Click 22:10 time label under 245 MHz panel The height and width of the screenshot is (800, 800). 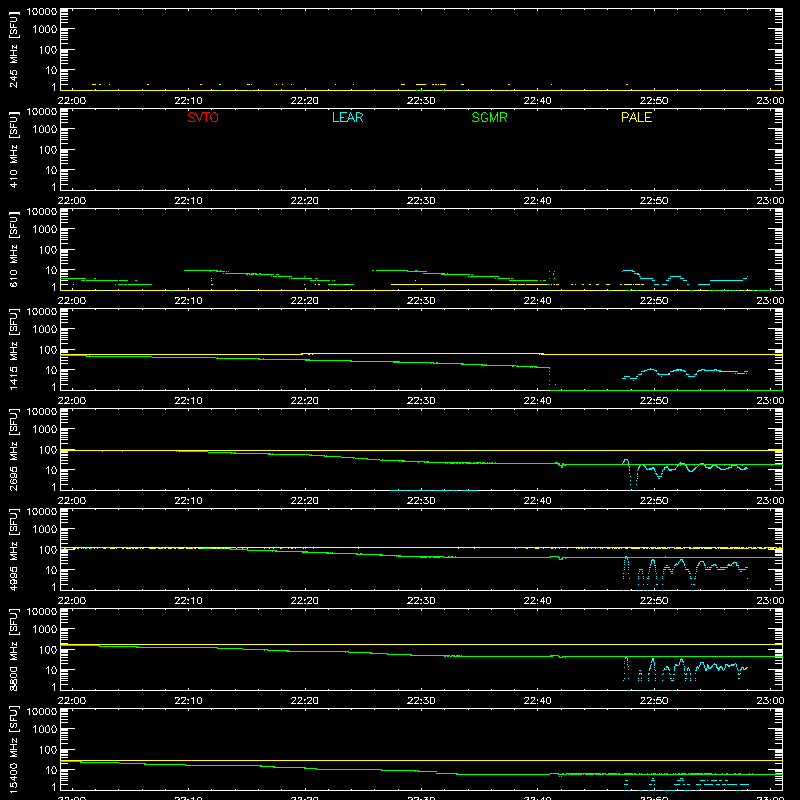pos(188,101)
